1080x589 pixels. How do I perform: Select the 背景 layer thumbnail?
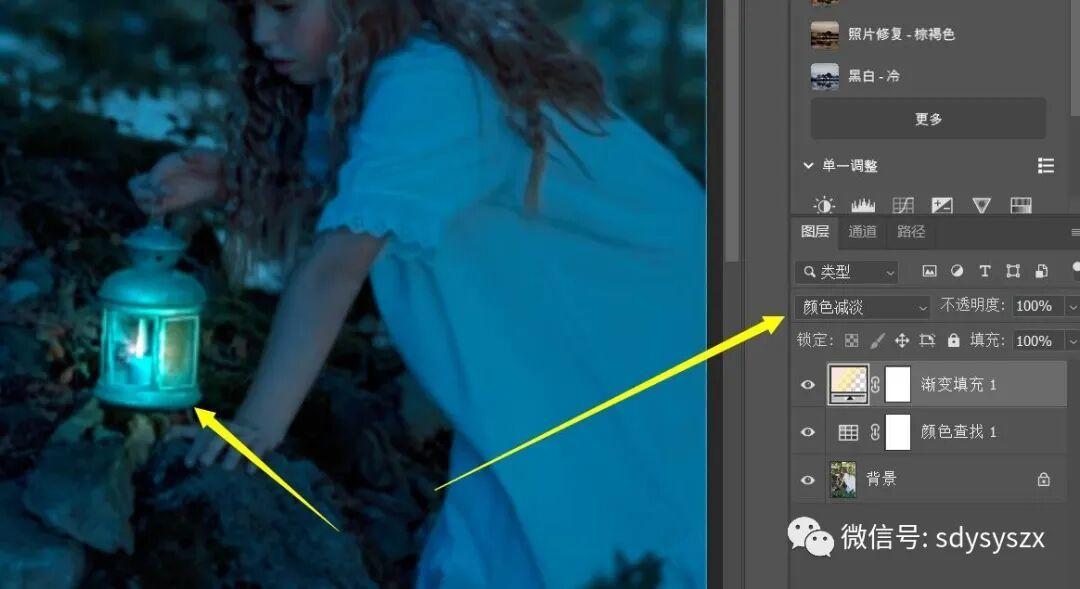click(x=843, y=479)
